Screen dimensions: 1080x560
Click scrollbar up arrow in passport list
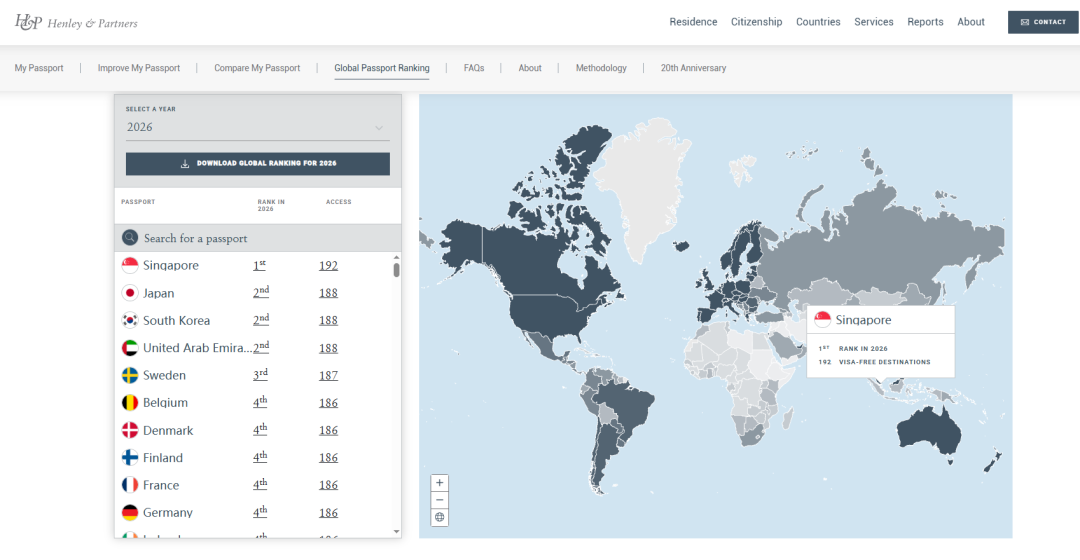396,257
